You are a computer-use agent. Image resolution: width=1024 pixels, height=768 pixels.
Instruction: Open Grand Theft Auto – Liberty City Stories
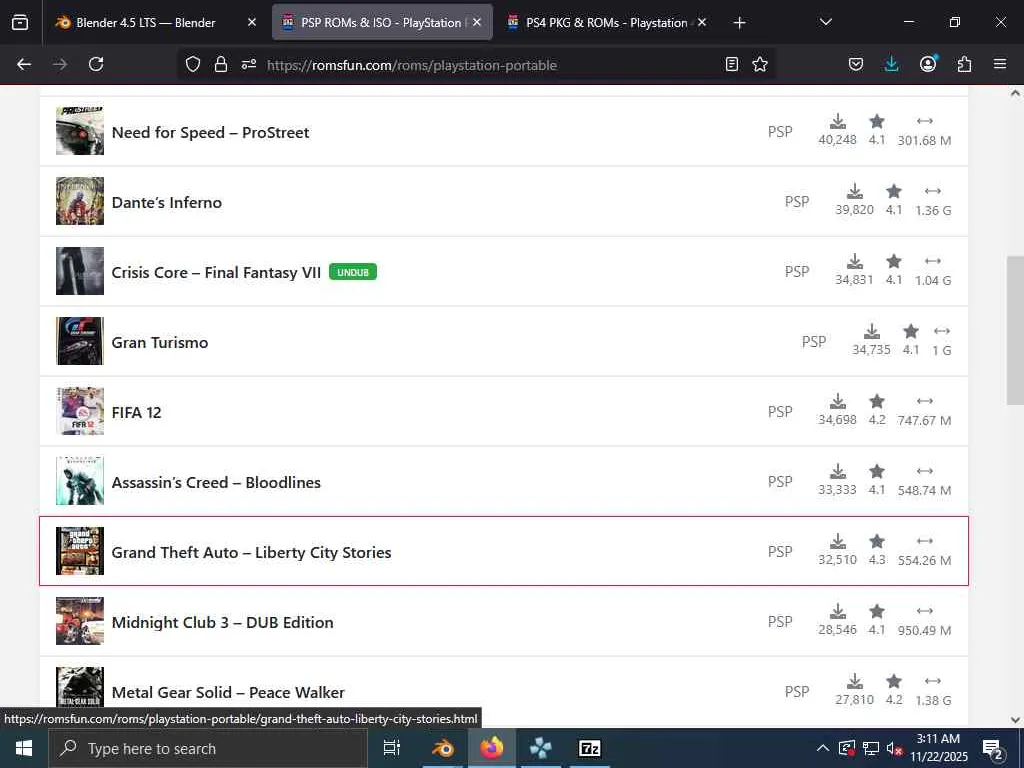coord(251,552)
